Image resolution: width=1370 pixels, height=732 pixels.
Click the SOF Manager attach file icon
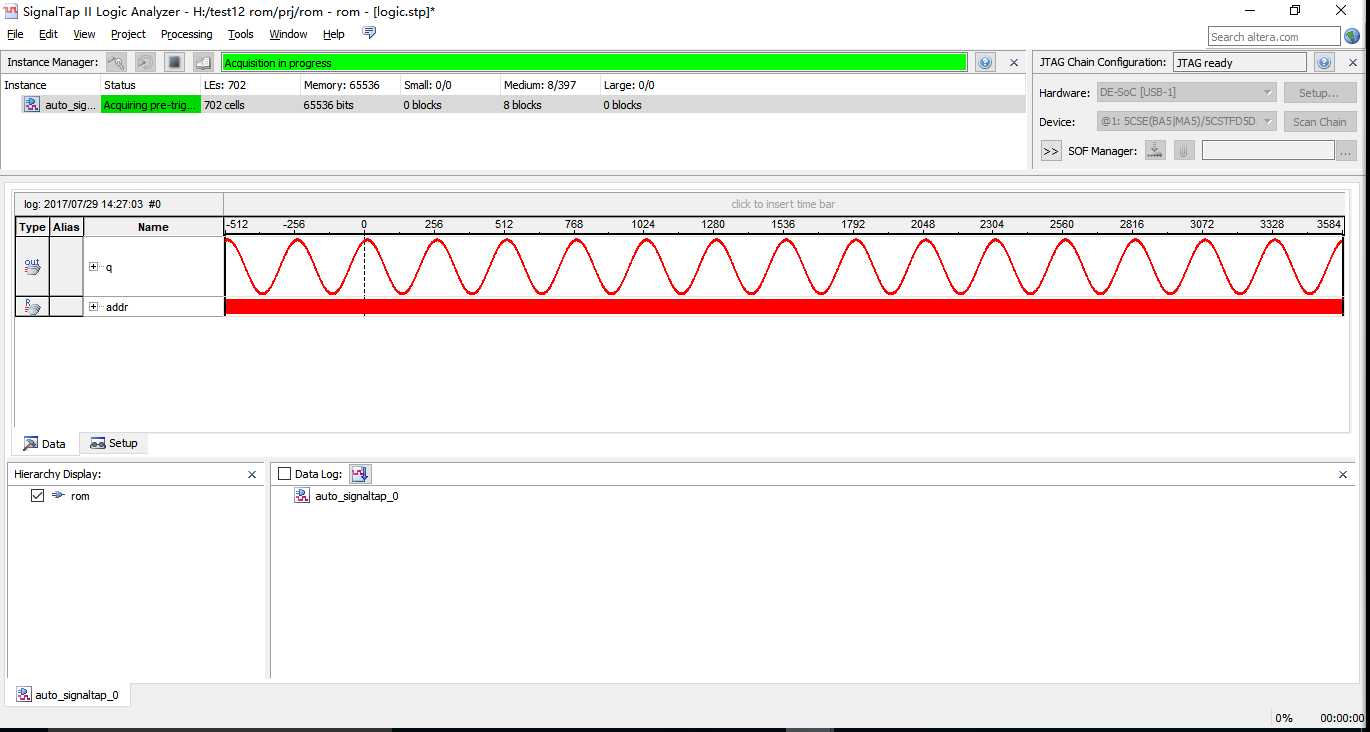click(1184, 150)
